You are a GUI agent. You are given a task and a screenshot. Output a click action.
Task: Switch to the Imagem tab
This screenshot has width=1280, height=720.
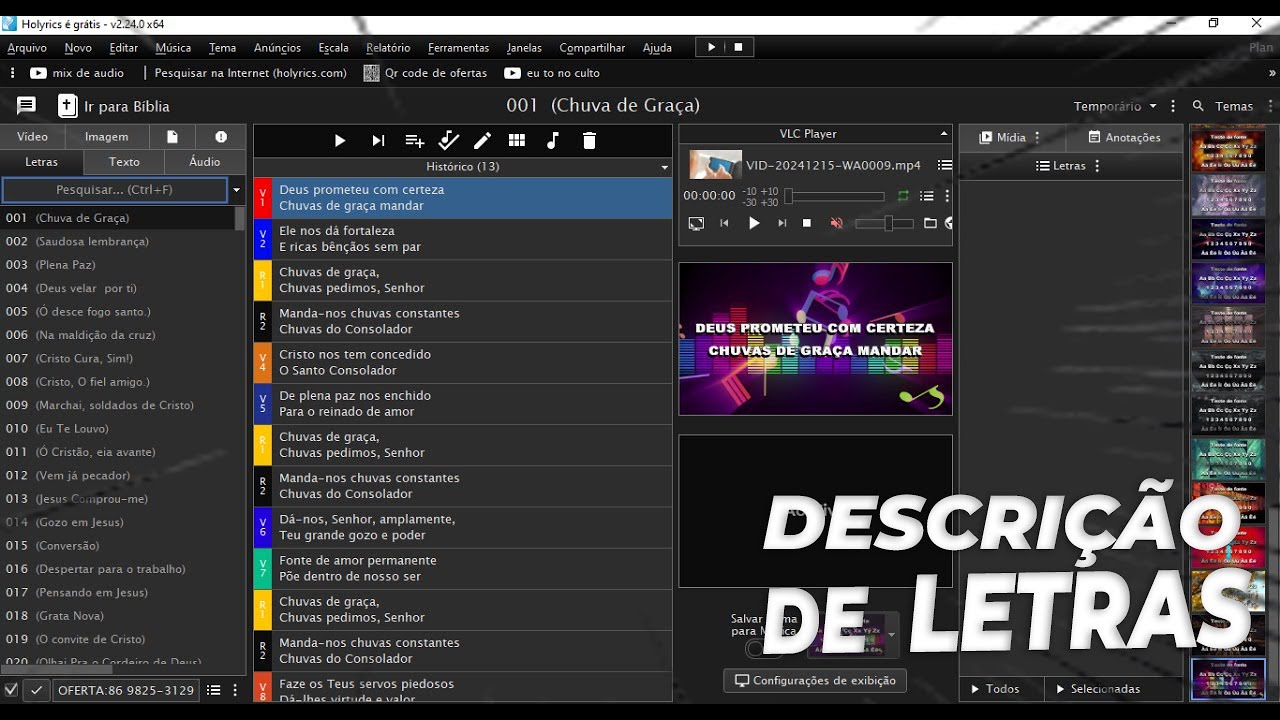point(106,137)
